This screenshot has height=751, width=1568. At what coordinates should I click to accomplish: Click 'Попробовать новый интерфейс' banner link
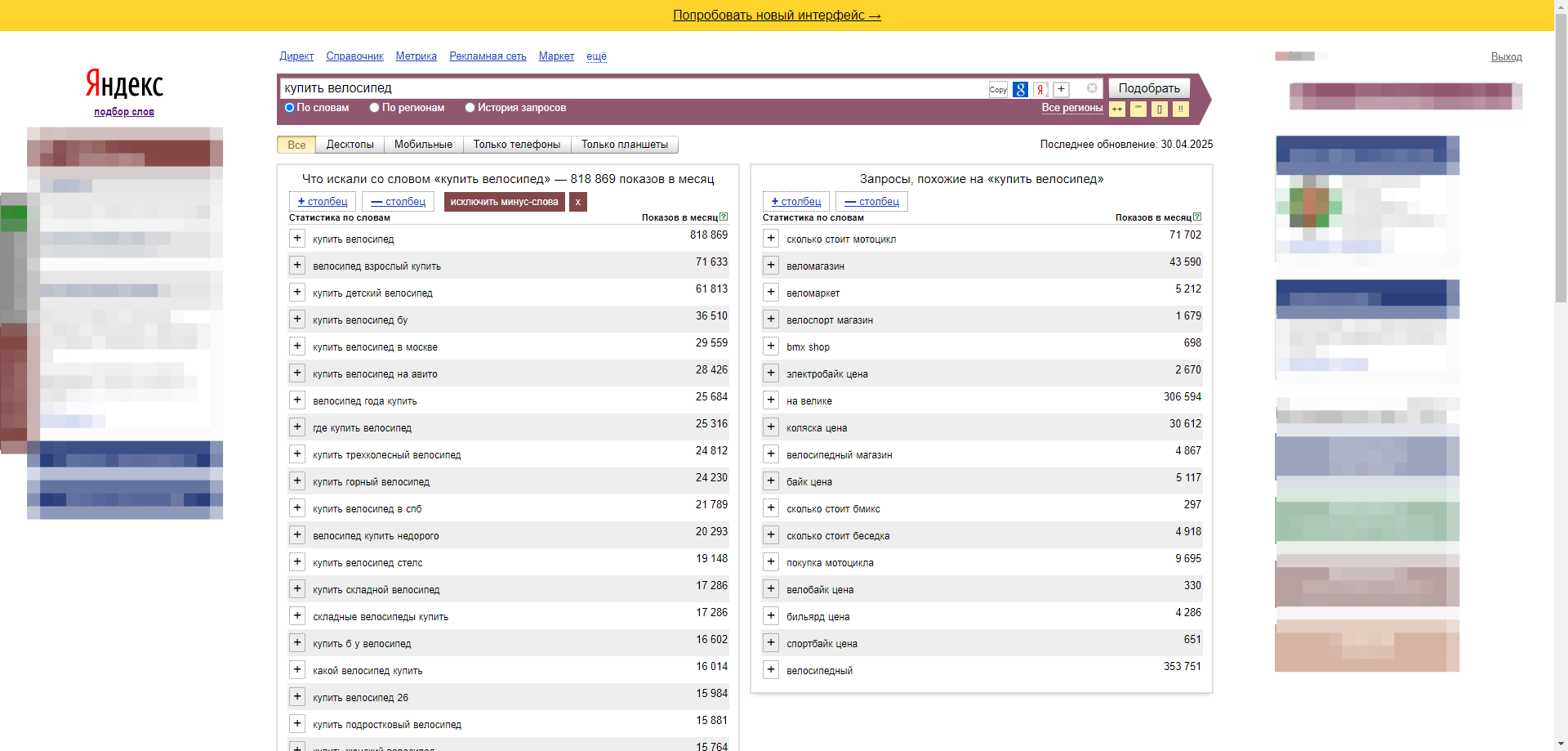click(x=777, y=16)
